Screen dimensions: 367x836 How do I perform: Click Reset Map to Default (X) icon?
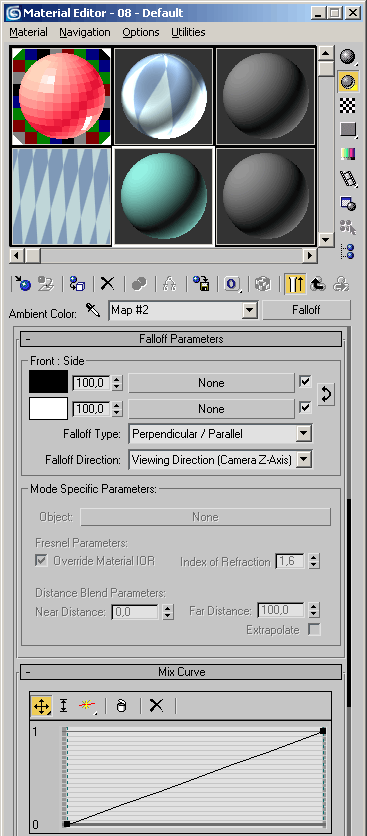108,284
